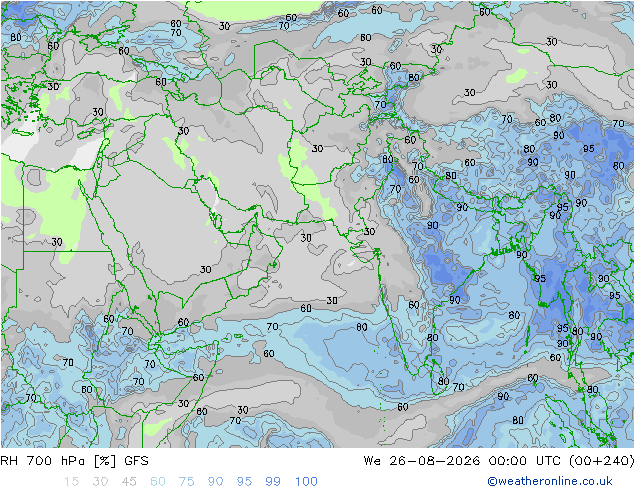634x490 pixels.
Task: Select the legend value 30 below the title
Action: point(100,481)
